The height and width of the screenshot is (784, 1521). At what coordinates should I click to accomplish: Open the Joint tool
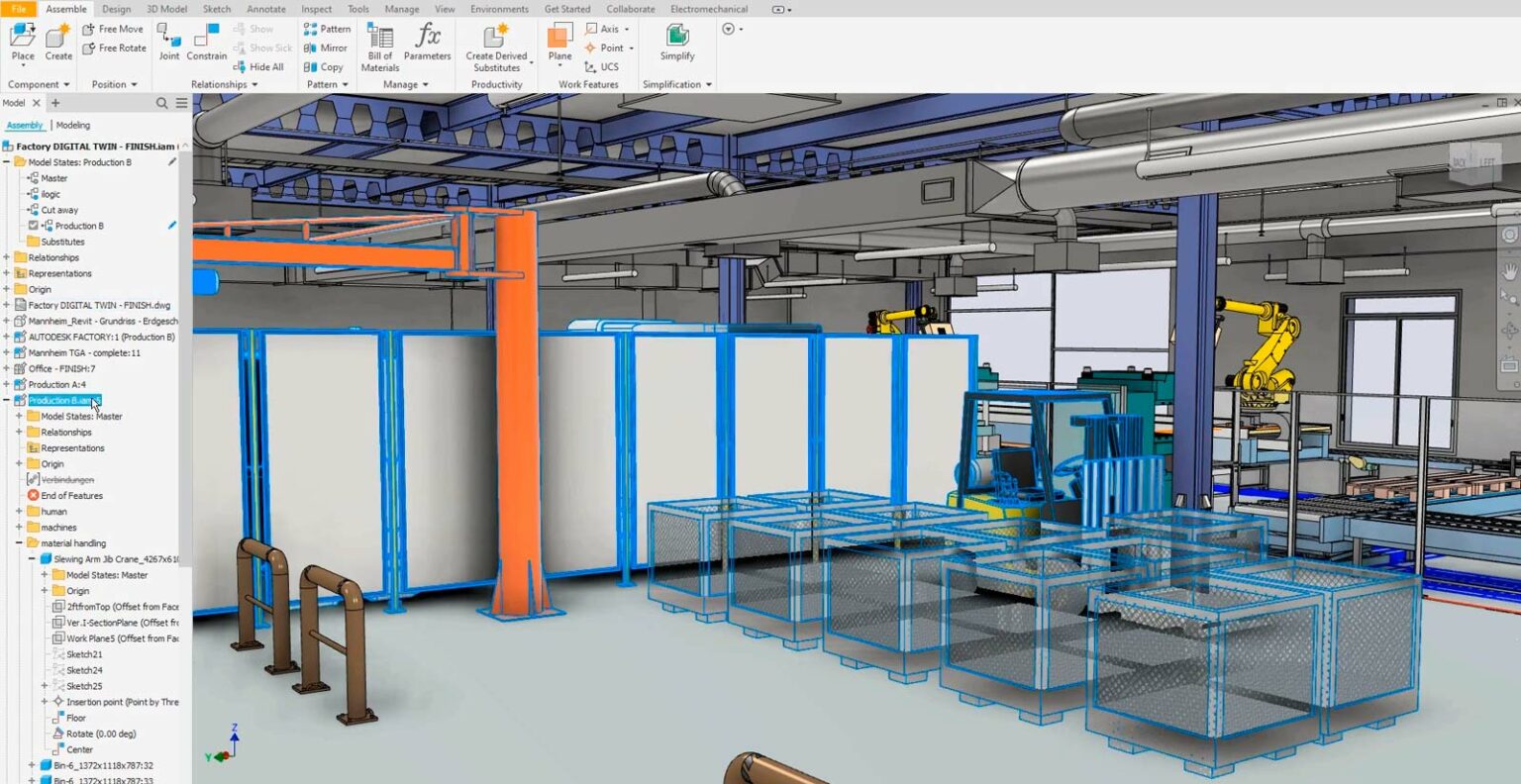point(168,41)
